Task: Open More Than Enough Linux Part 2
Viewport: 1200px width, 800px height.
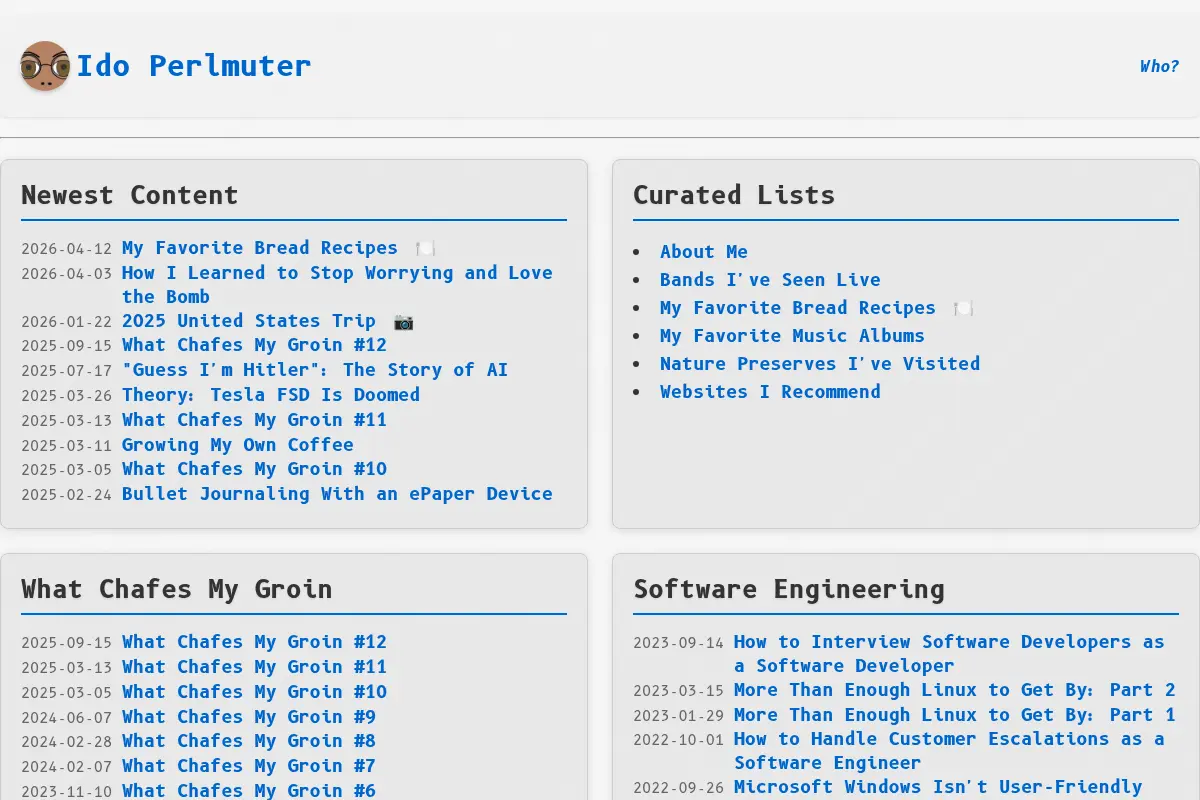Action: (x=955, y=690)
